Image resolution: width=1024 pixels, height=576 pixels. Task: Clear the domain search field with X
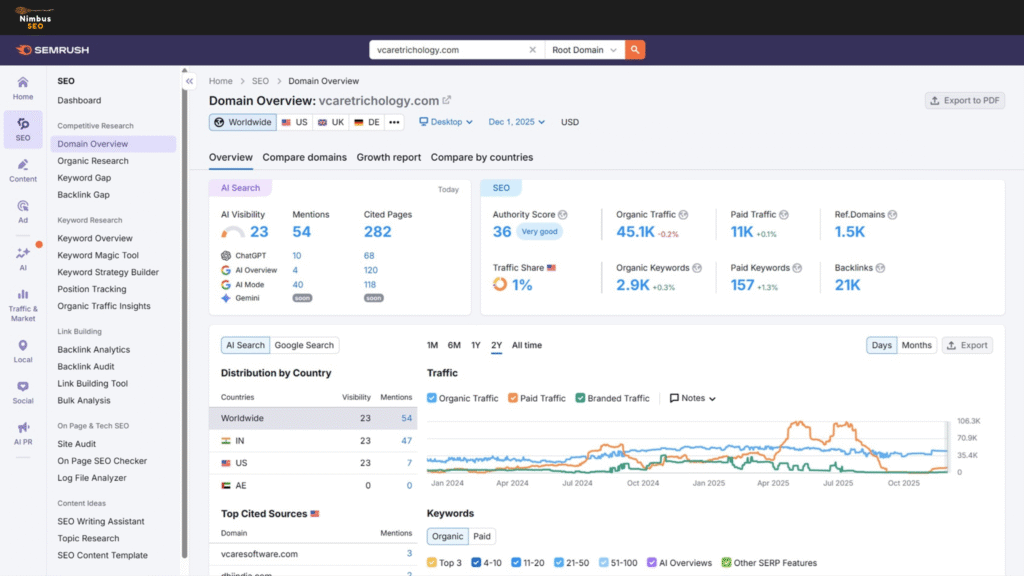(532, 50)
